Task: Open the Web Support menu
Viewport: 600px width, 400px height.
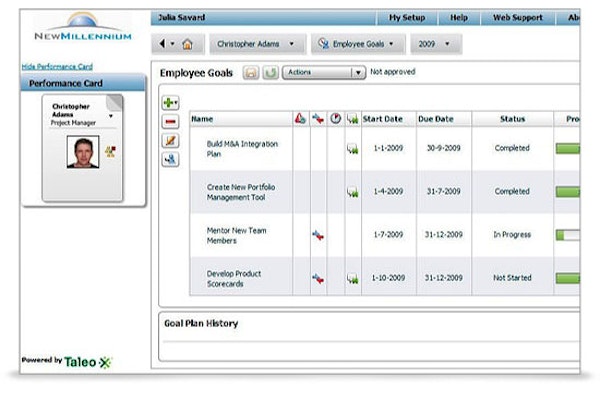Action: 517,18
